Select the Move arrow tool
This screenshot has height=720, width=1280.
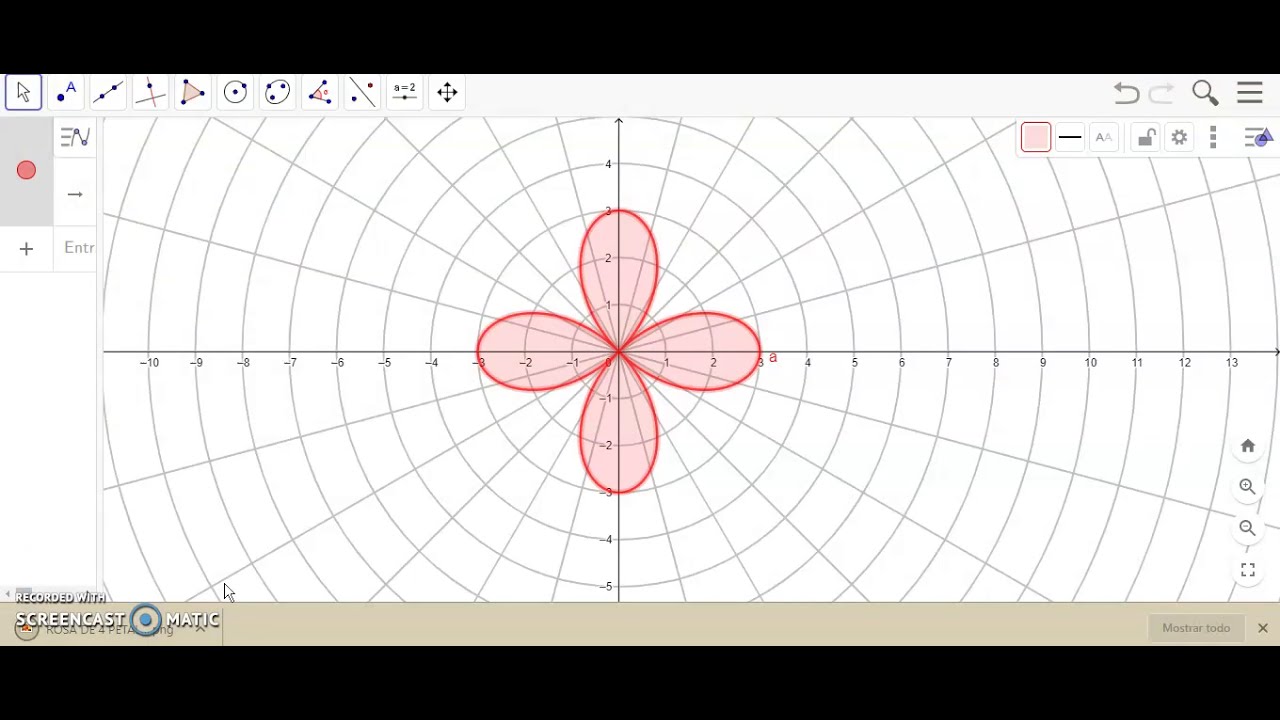point(23,92)
